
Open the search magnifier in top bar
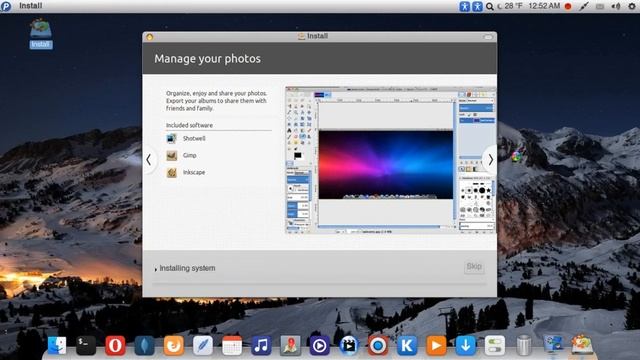[489, 7]
